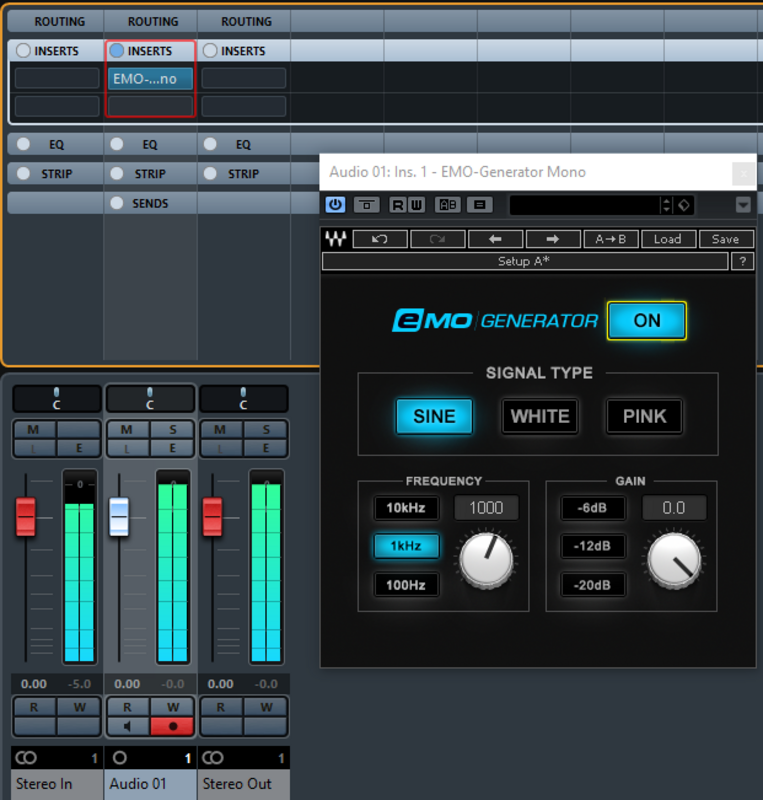Mute the Audio 01 channel
This screenshot has width=763, height=800.
[127, 430]
